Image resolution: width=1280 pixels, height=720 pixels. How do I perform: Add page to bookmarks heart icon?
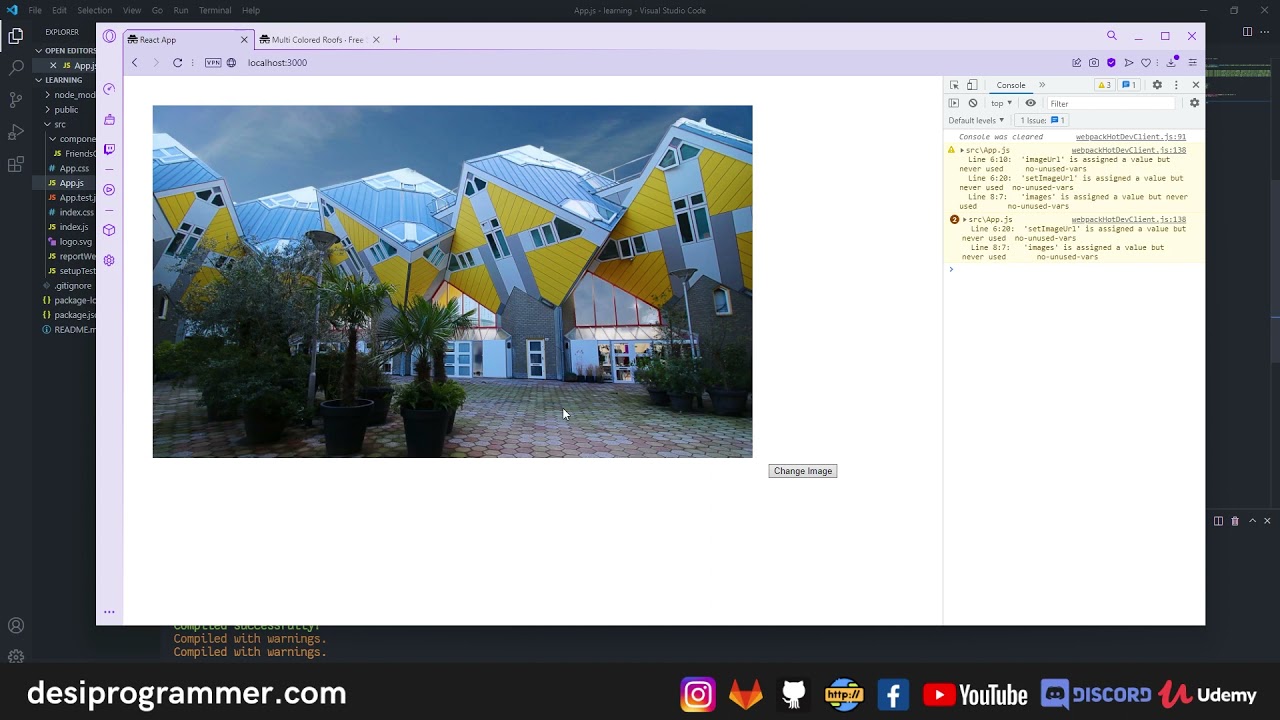[1146, 62]
